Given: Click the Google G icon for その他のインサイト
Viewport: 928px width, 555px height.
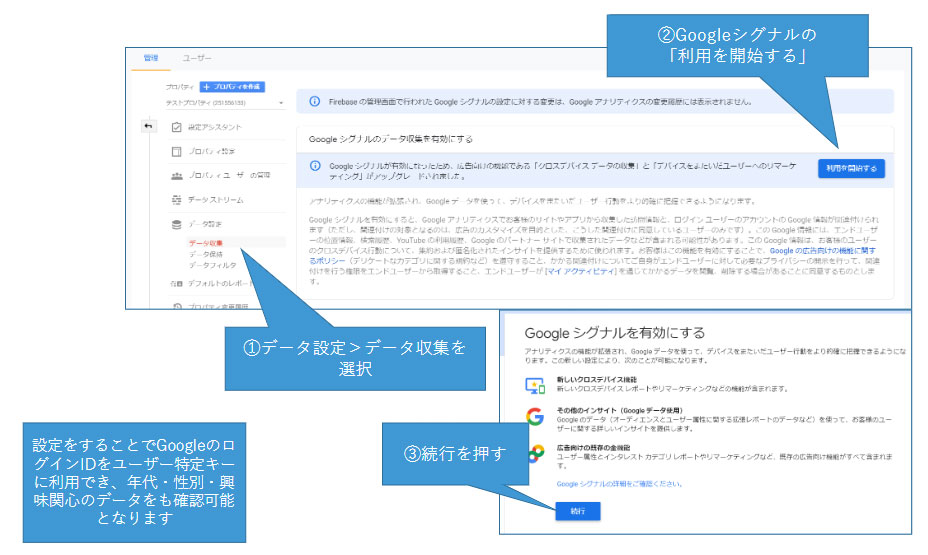Looking at the screenshot, I should coord(535,417).
